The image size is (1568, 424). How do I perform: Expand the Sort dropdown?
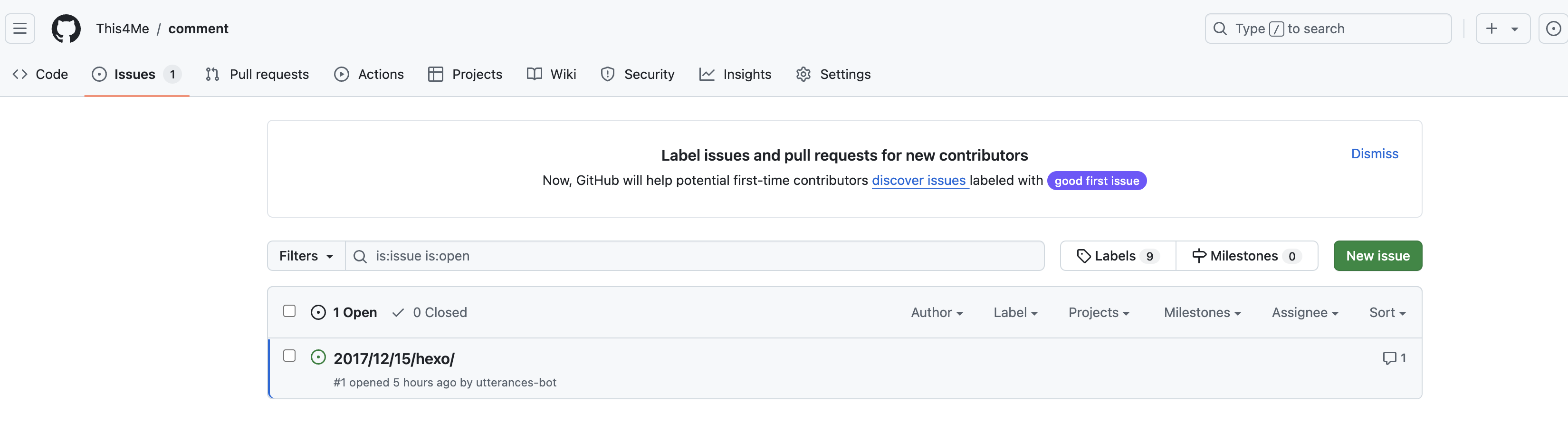(1387, 312)
